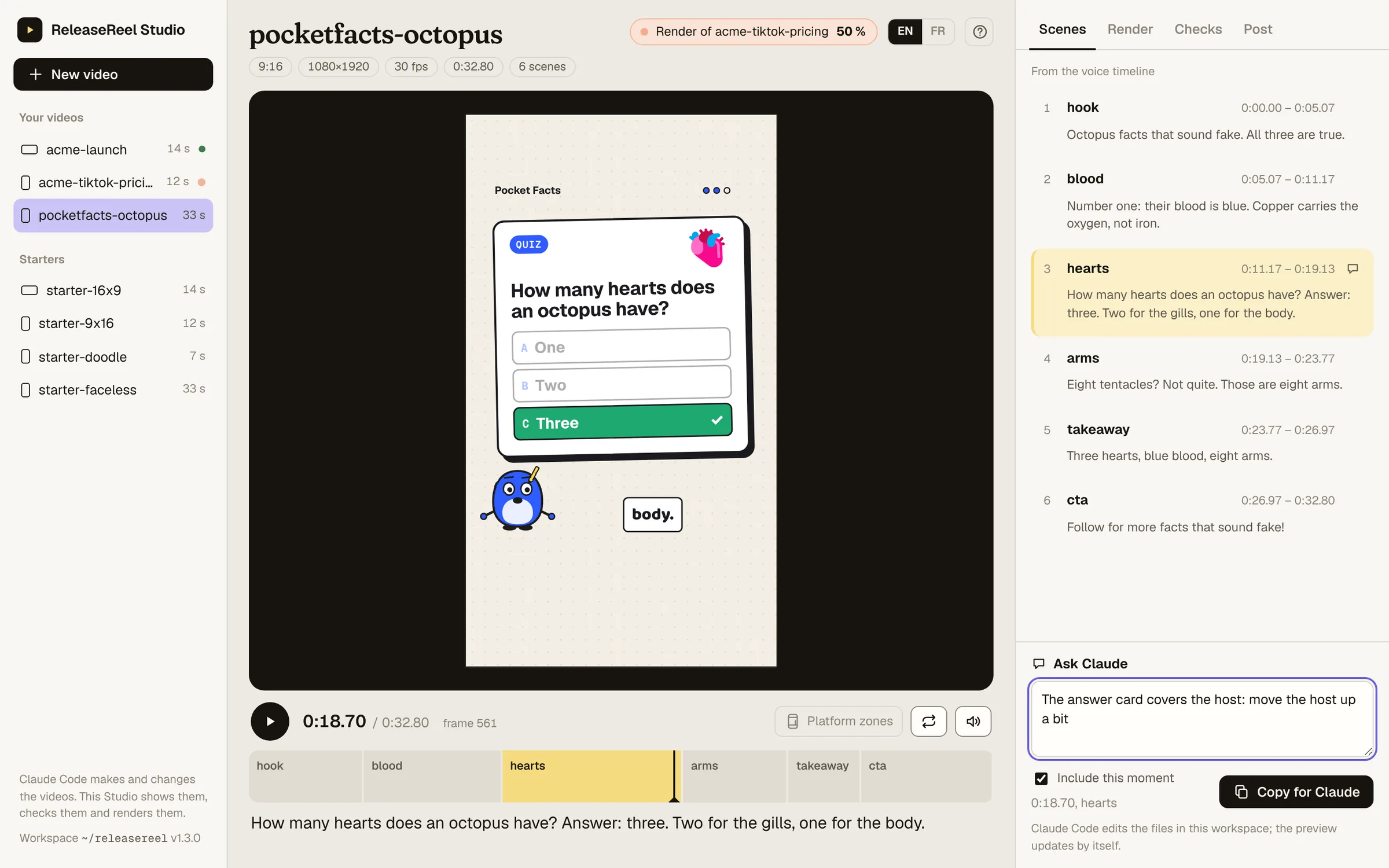
Task: Select the hook segment in the timeline
Action: pos(305,776)
